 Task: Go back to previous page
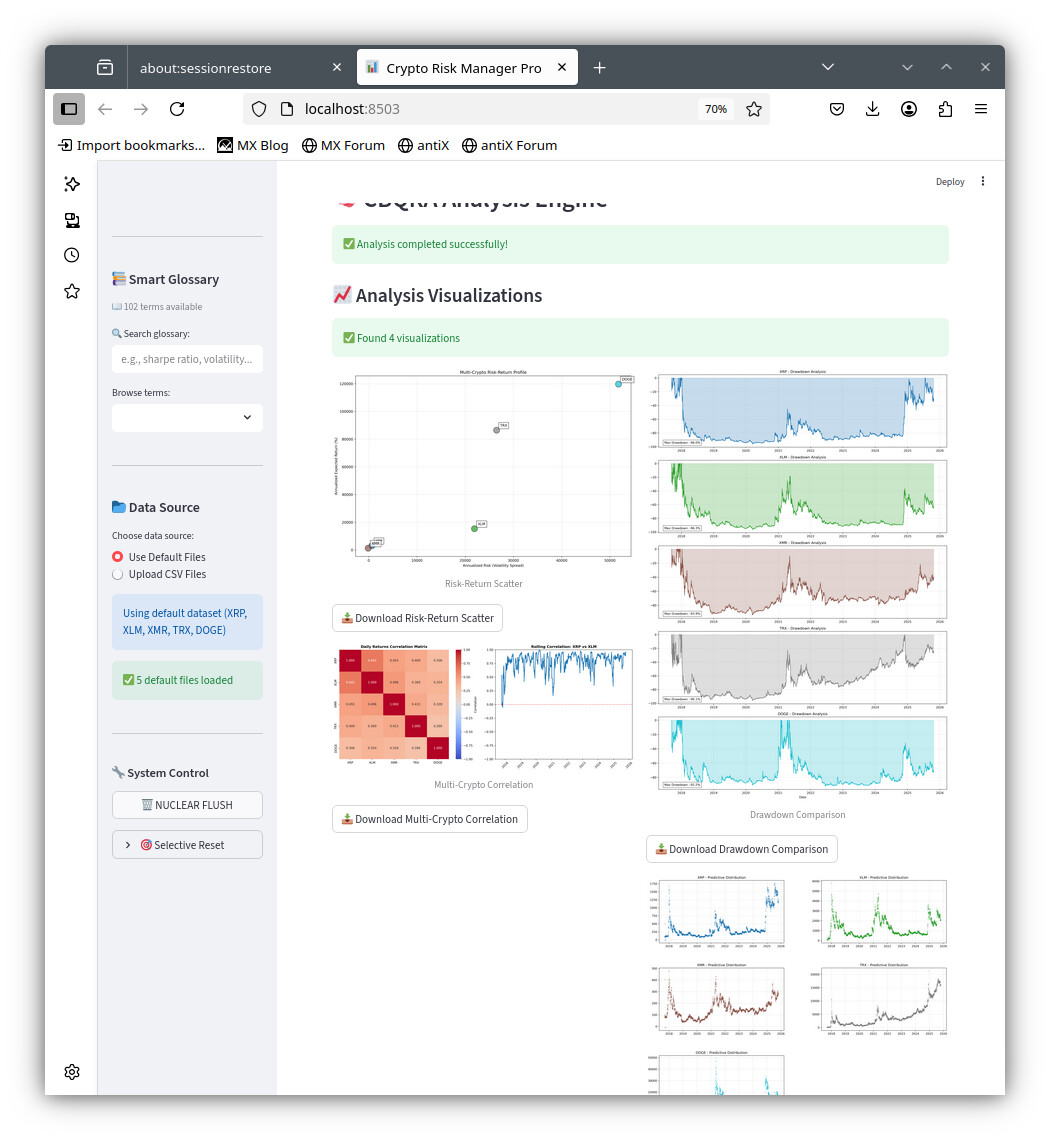pos(105,109)
